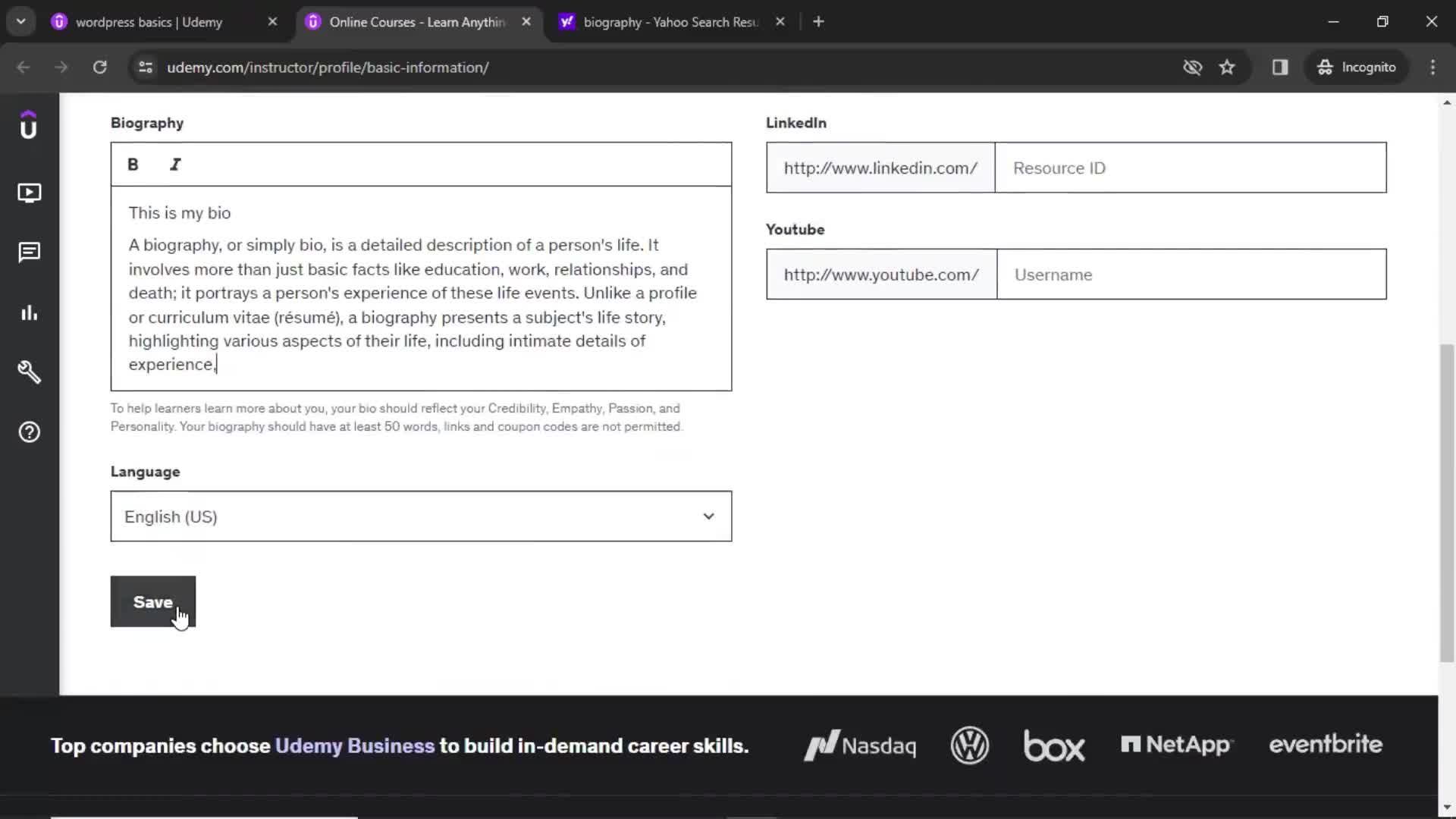Viewport: 1456px width, 819px height.
Task: Click the Udemy Business hyperlink
Action: click(354, 745)
